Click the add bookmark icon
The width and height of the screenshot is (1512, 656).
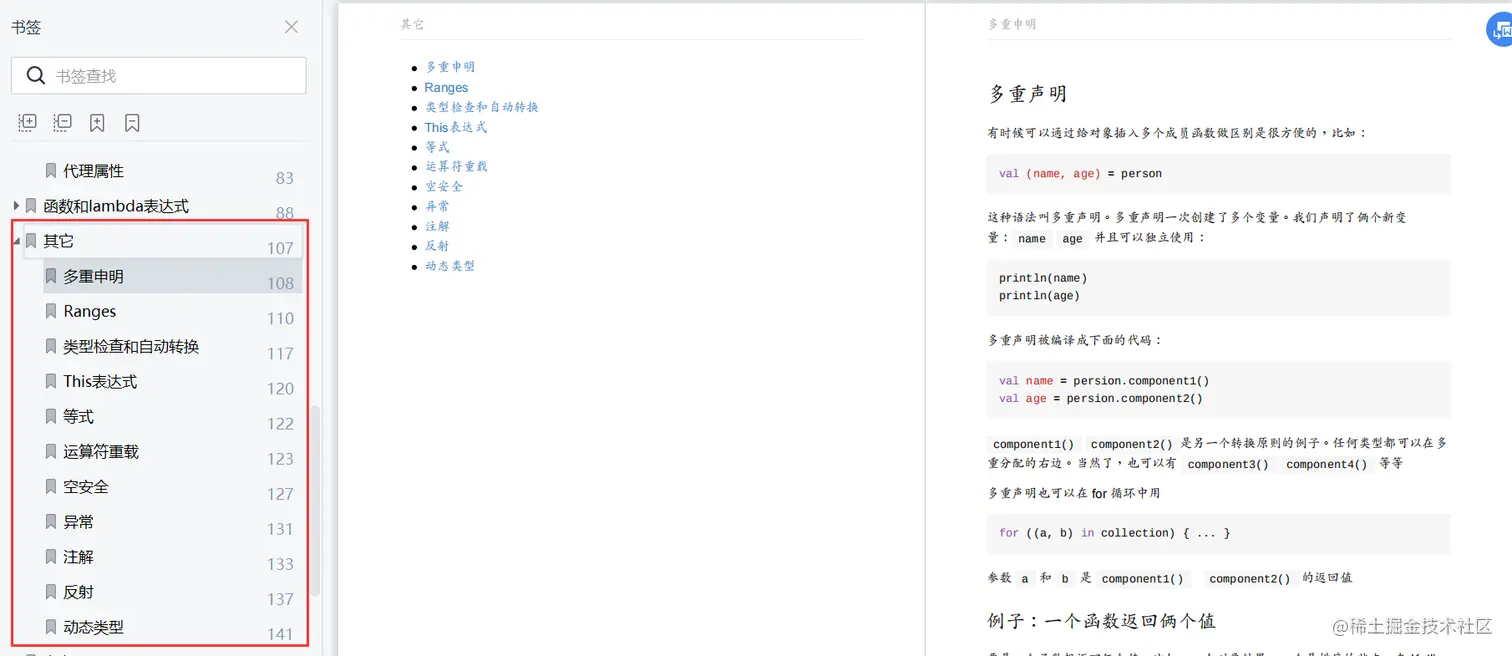click(97, 122)
